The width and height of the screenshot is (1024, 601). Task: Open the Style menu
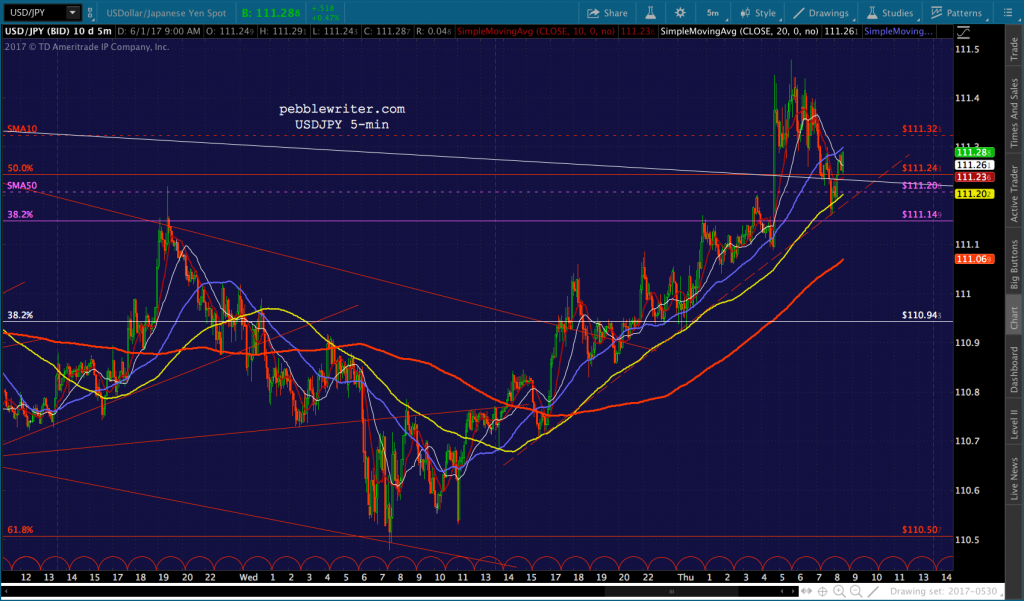tap(758, 13)
